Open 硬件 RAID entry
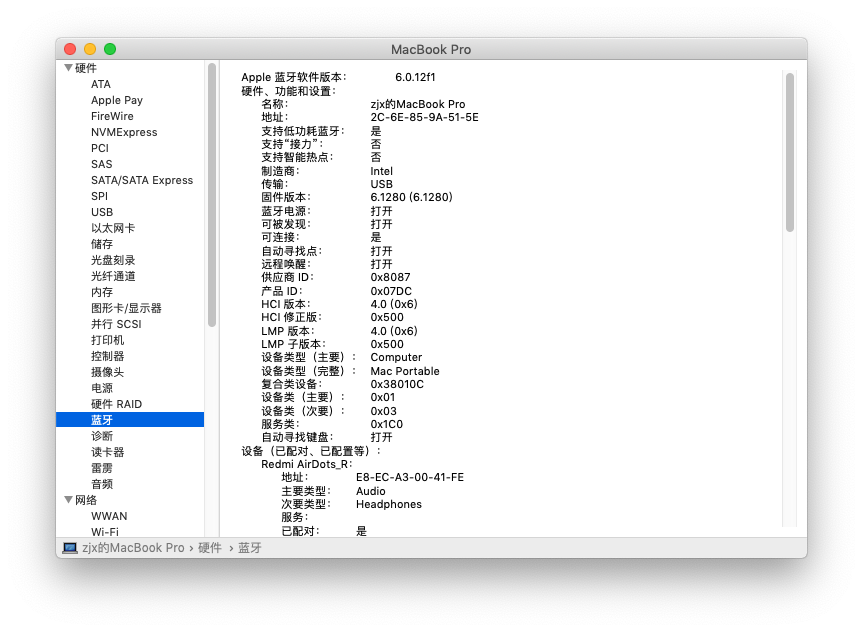This screenshot has width=863, height=632. [x=116, y=404]
